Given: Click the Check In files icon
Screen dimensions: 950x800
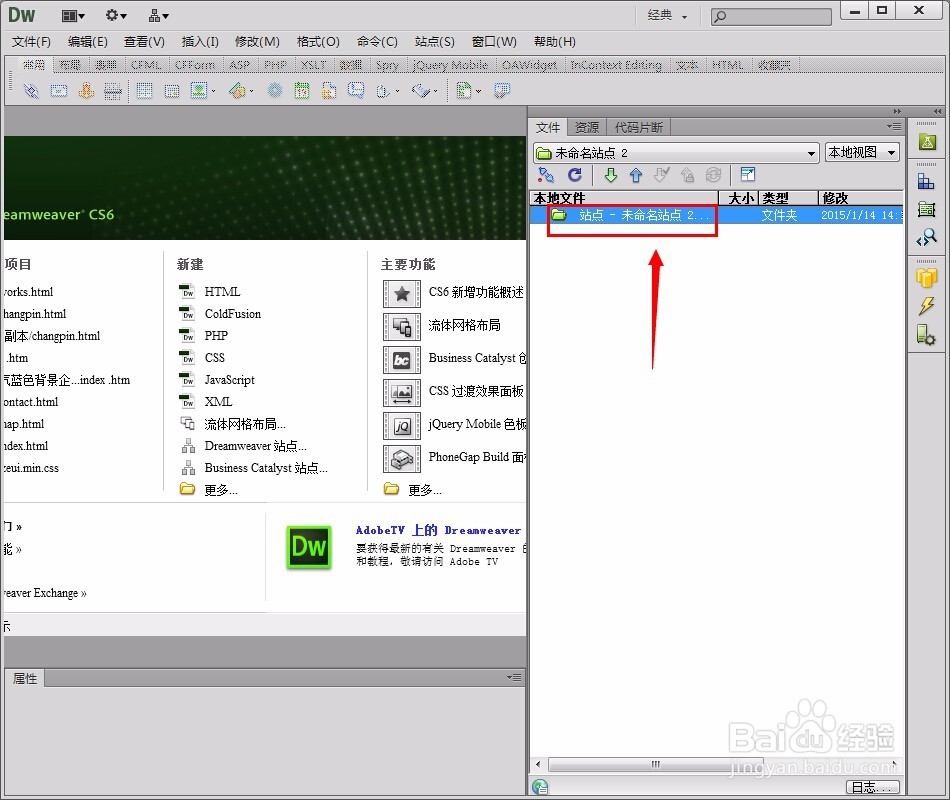Looking at the screenshot, I should [x=688, y=175].
